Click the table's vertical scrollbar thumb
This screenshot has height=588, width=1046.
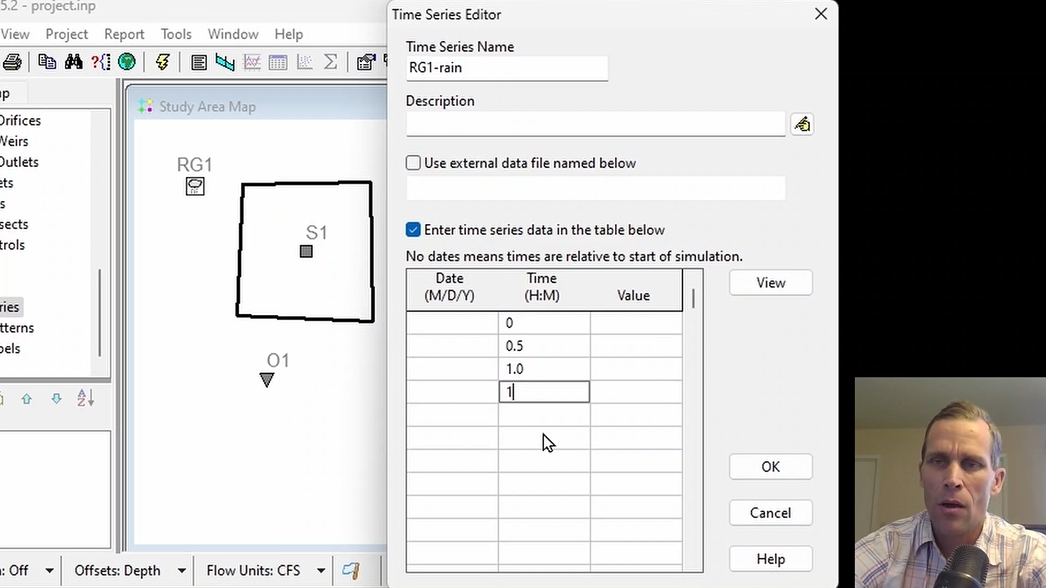coord(693,298)
